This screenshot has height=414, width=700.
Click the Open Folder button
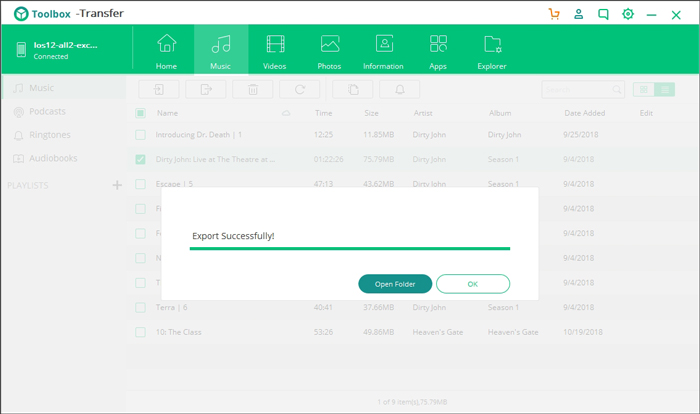(x=395, y=284)
